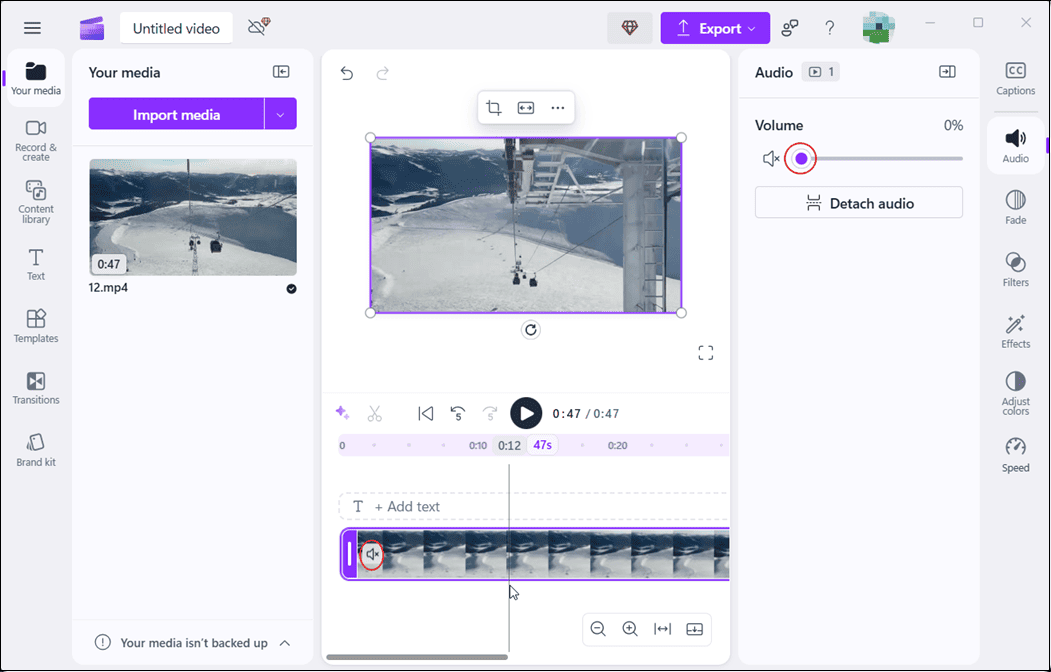Open the Transitions panel
1051x672 pixels.
pos(35,388)
